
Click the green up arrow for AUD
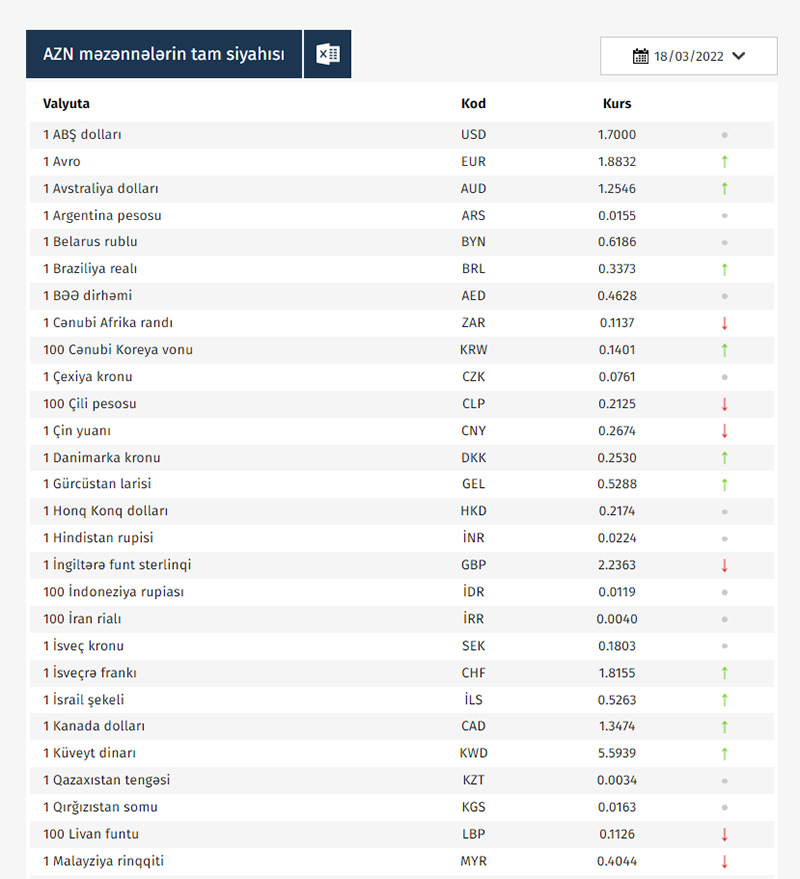point(724,189)
